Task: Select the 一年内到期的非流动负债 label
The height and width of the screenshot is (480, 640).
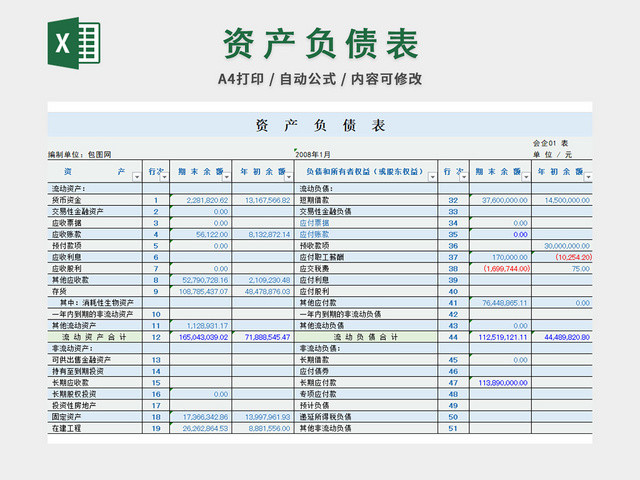Action: [x=340, y=314]
